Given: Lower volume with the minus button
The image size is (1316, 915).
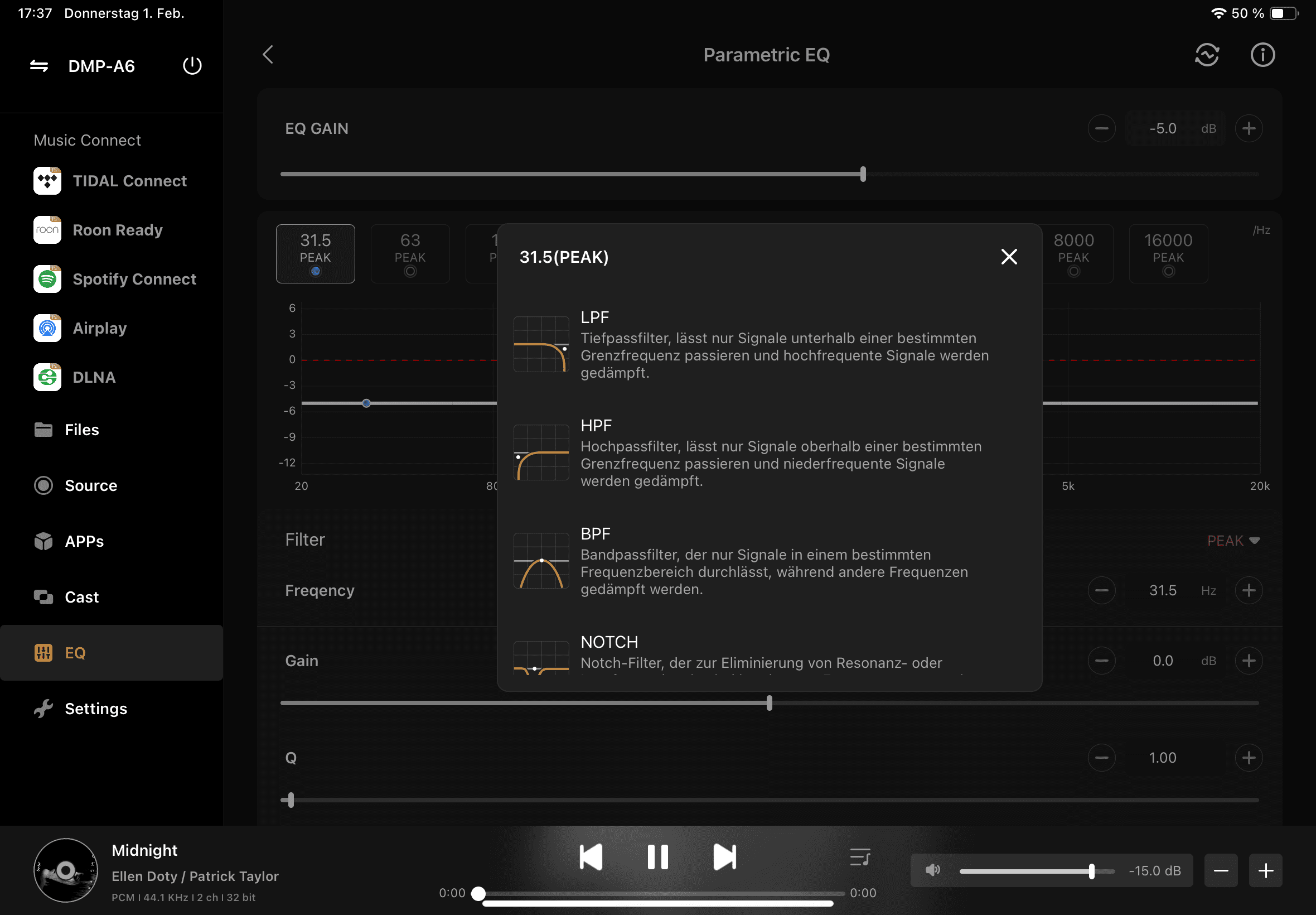Looking at the screenshot, I should coord(1220,871).
